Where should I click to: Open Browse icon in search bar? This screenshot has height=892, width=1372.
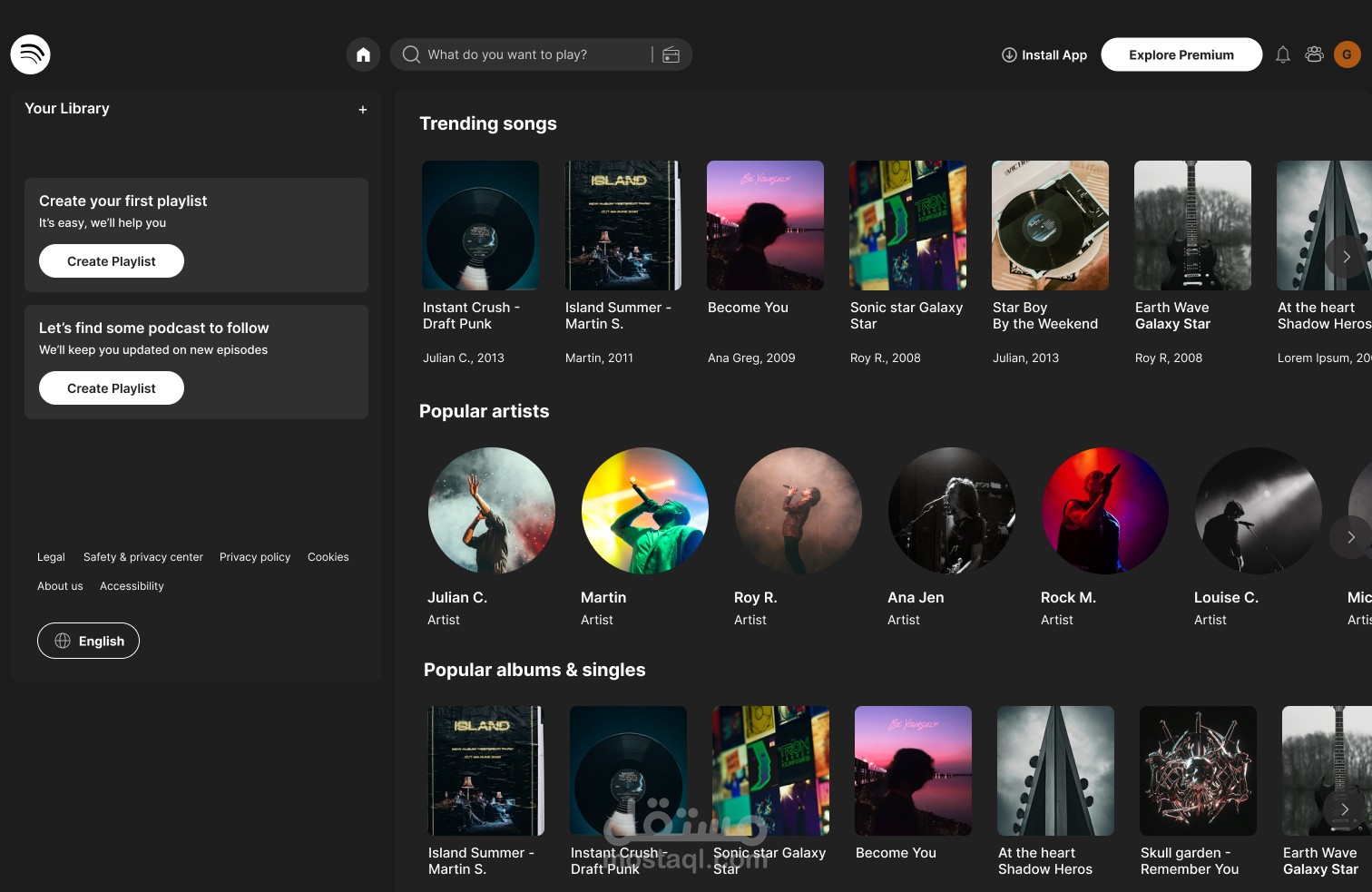click(671, 54)
